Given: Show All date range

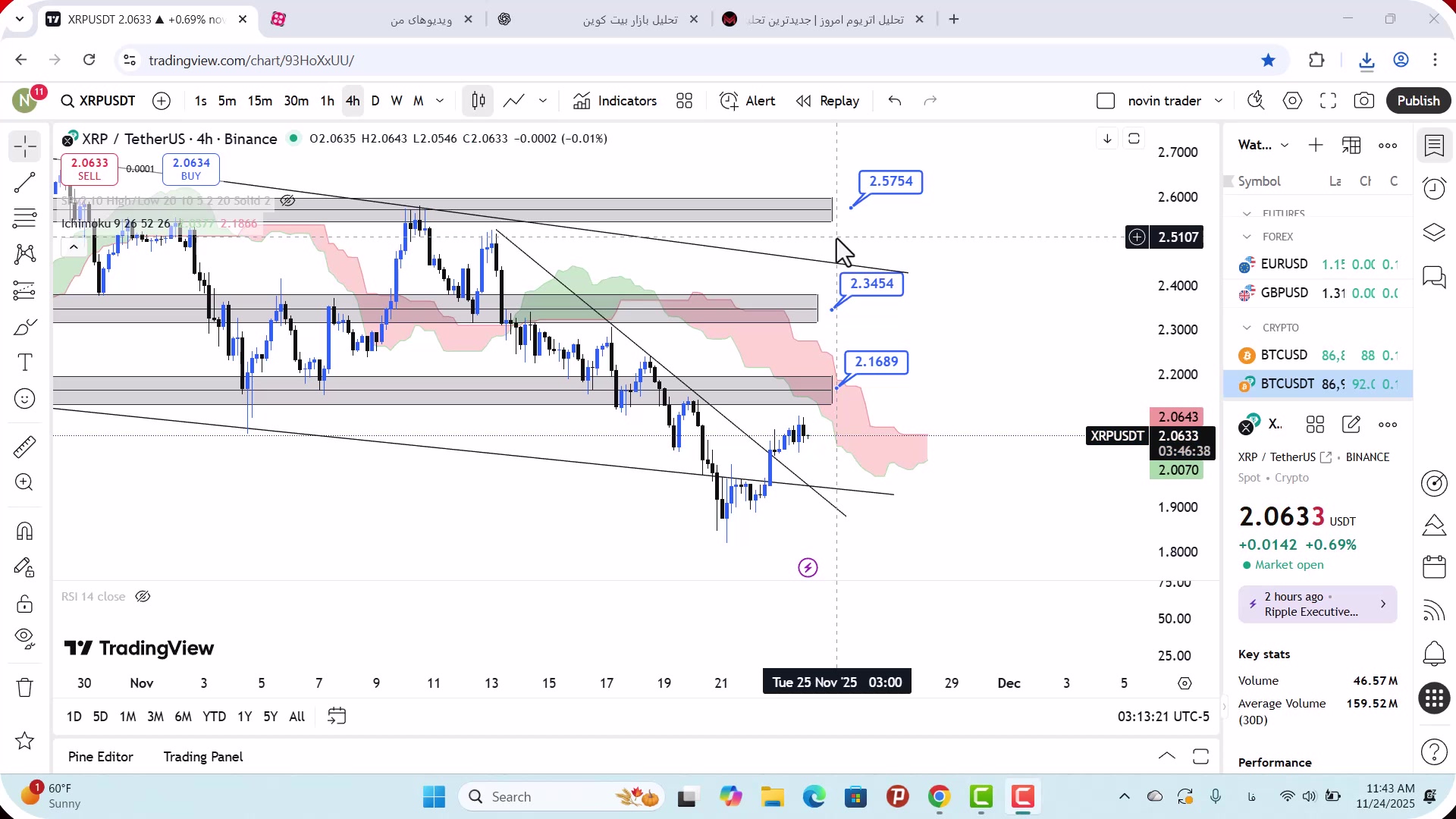Looking at the screenshot, I should [297, 717].
